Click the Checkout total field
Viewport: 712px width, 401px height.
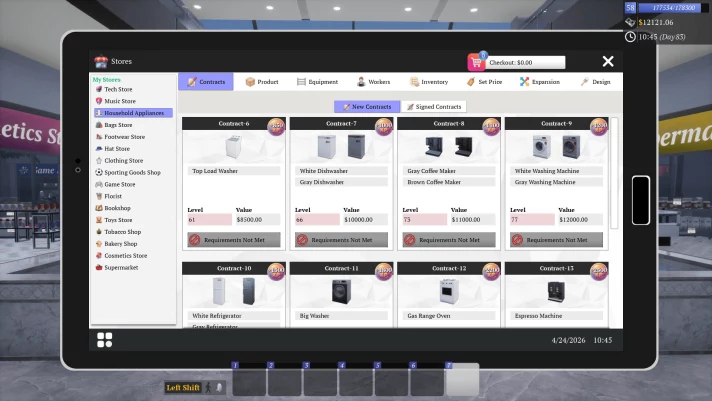(526, 62)
